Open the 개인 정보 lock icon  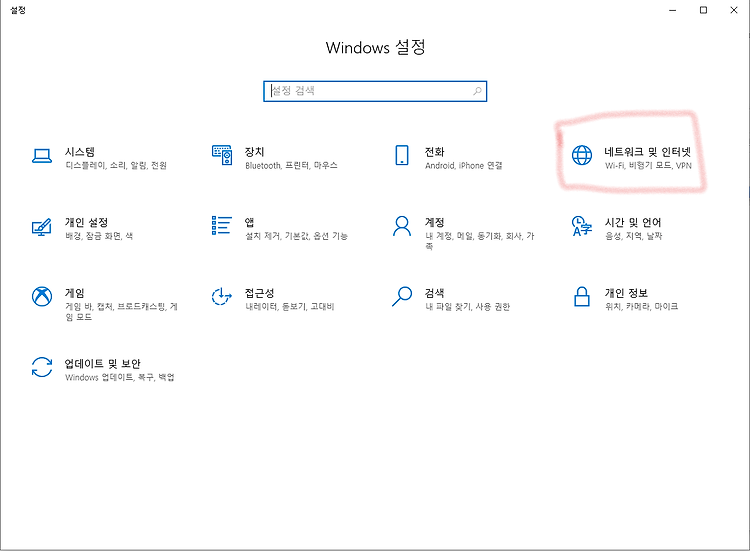(x=582, y=296)
